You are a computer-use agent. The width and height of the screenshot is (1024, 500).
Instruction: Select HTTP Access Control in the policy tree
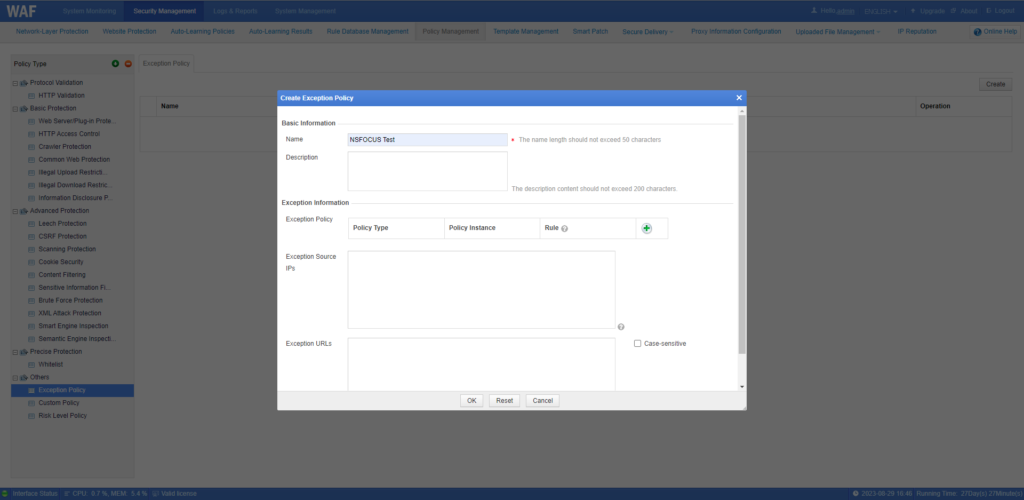click(x=69, y=134)
